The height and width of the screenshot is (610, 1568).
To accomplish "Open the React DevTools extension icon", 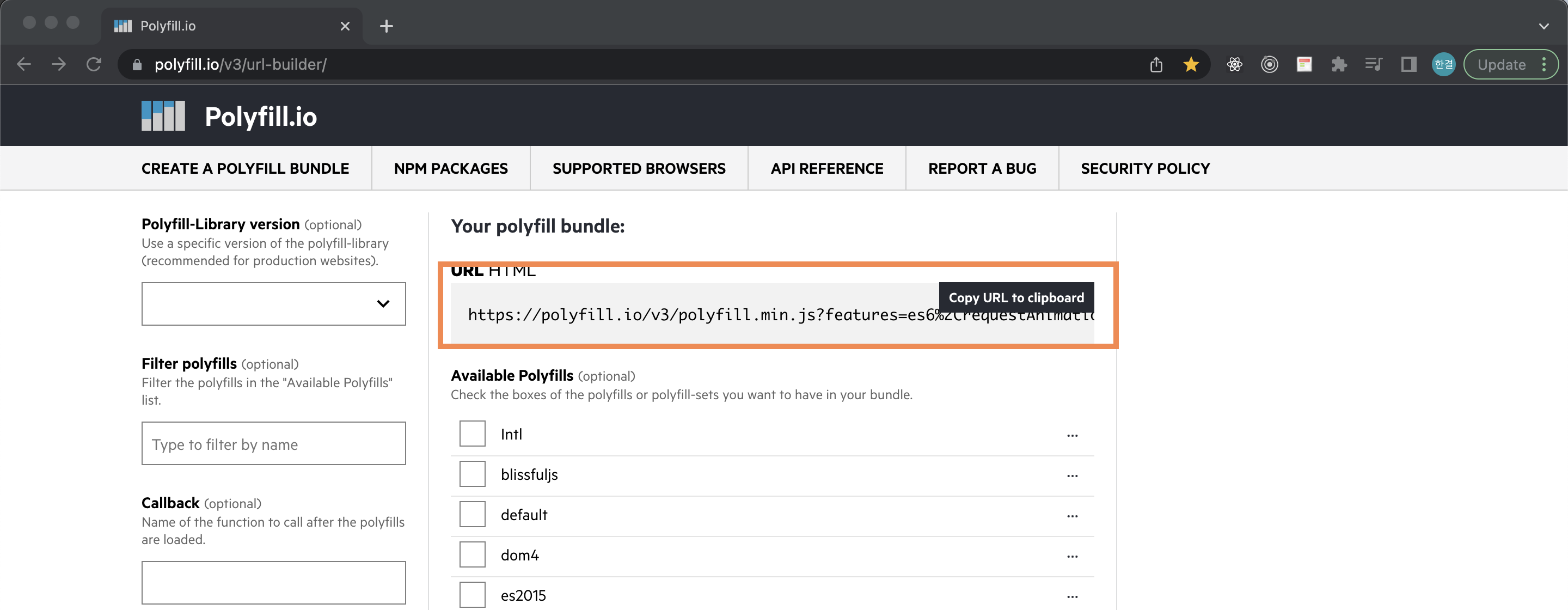I will 1234,64.
